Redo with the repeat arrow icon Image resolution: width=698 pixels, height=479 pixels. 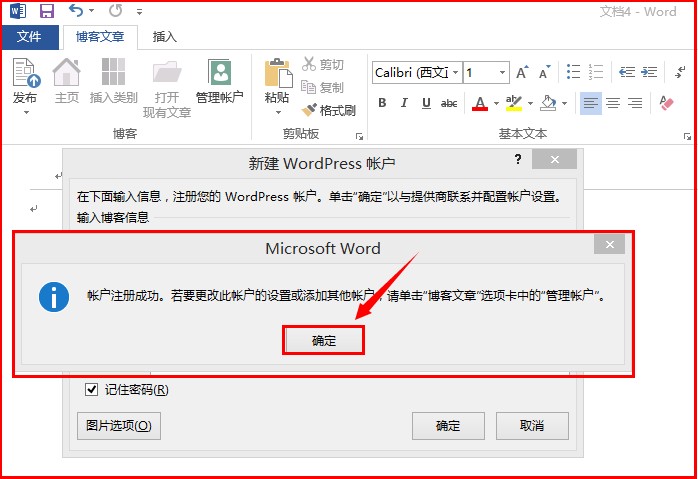pos(115,11)
